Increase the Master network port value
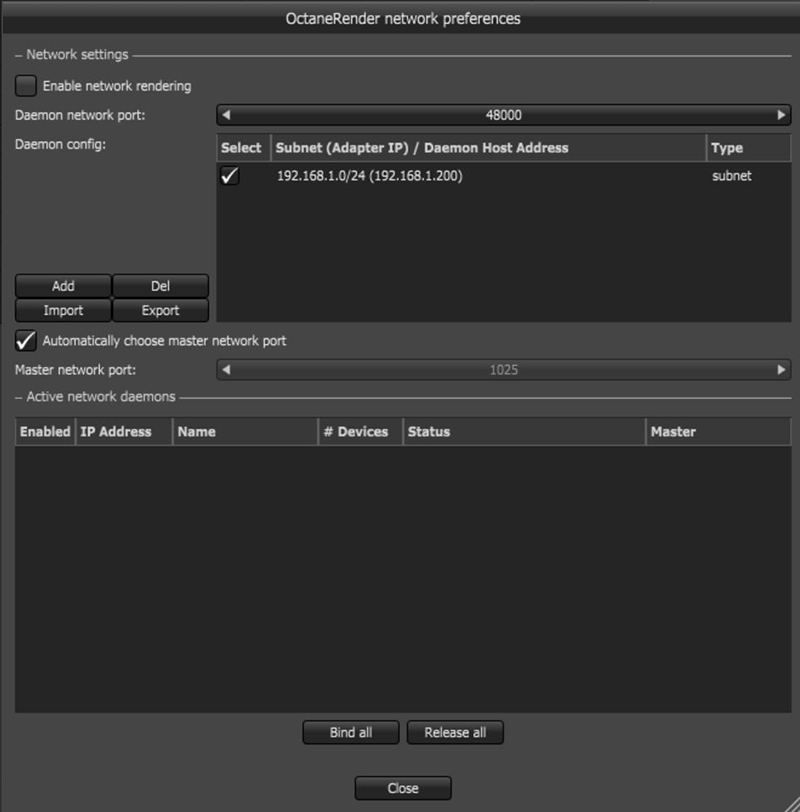This screenshot has height=812, width=800. pos(781,370)
